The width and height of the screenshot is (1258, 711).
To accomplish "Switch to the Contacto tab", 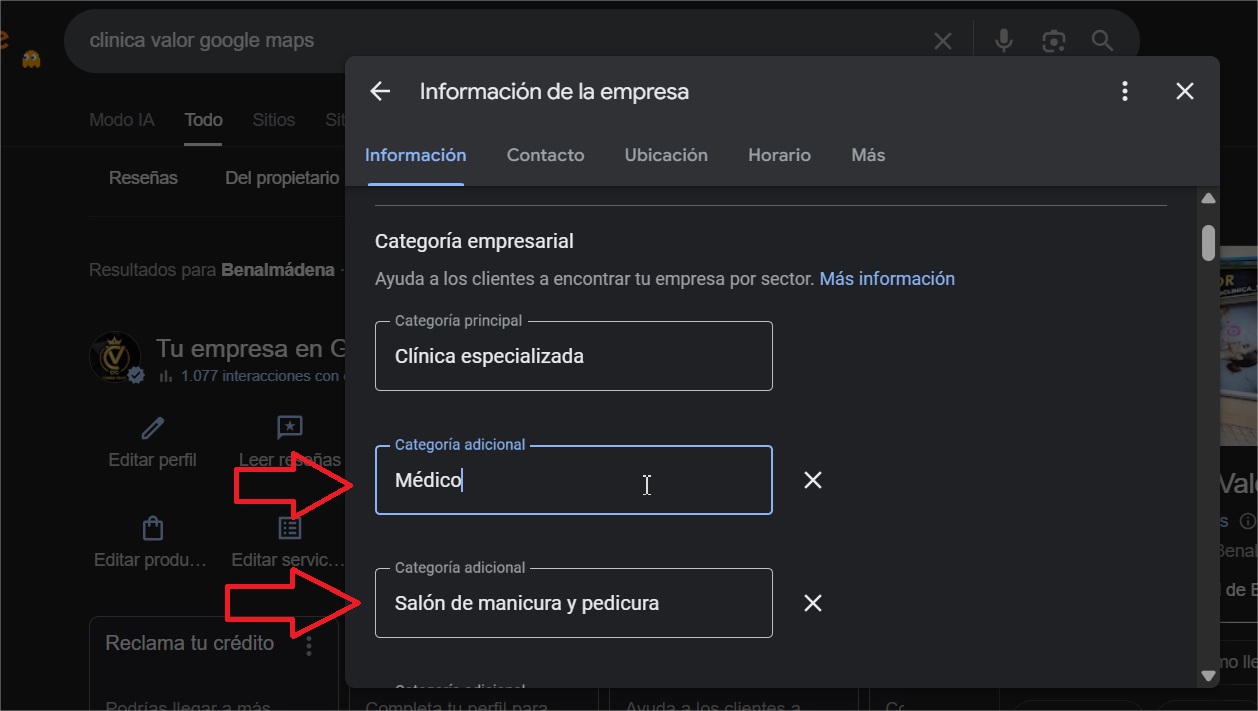I will (545, 155).
